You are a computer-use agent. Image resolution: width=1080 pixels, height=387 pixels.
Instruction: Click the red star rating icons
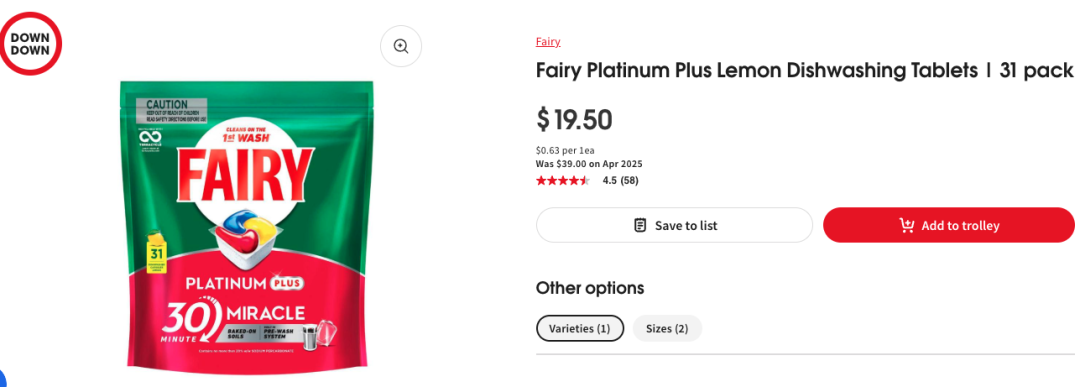pos(563,181)
